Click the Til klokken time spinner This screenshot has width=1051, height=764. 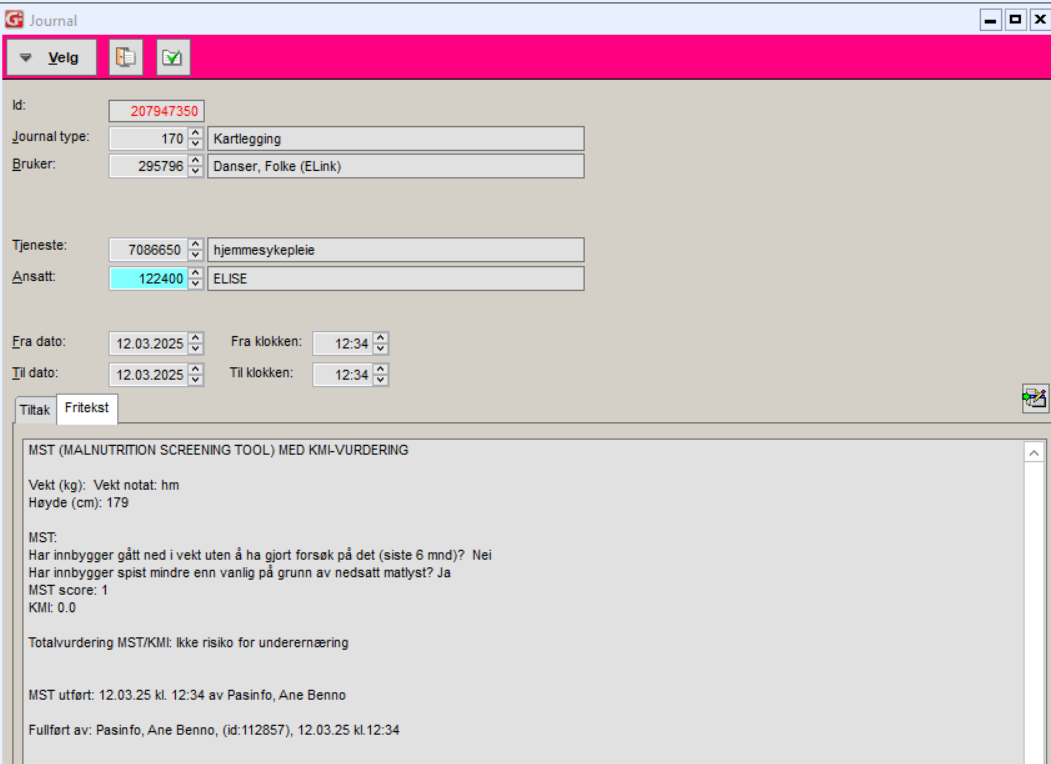pos(380,375)
